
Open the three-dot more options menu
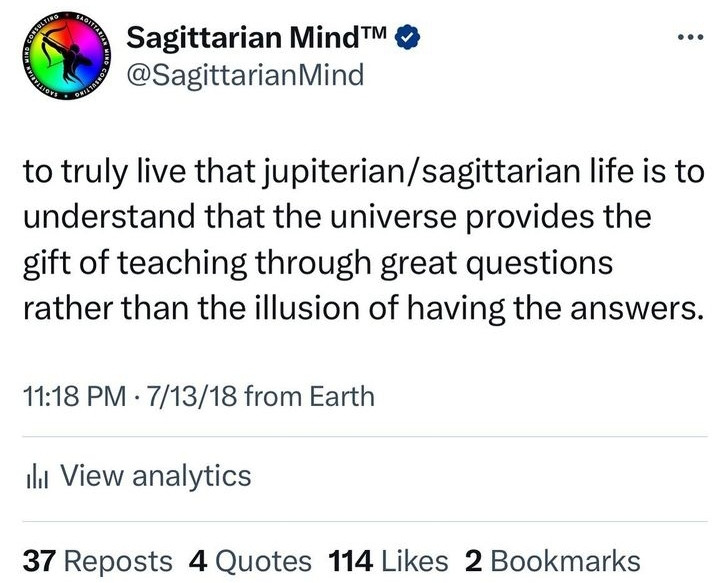(691, 37)
